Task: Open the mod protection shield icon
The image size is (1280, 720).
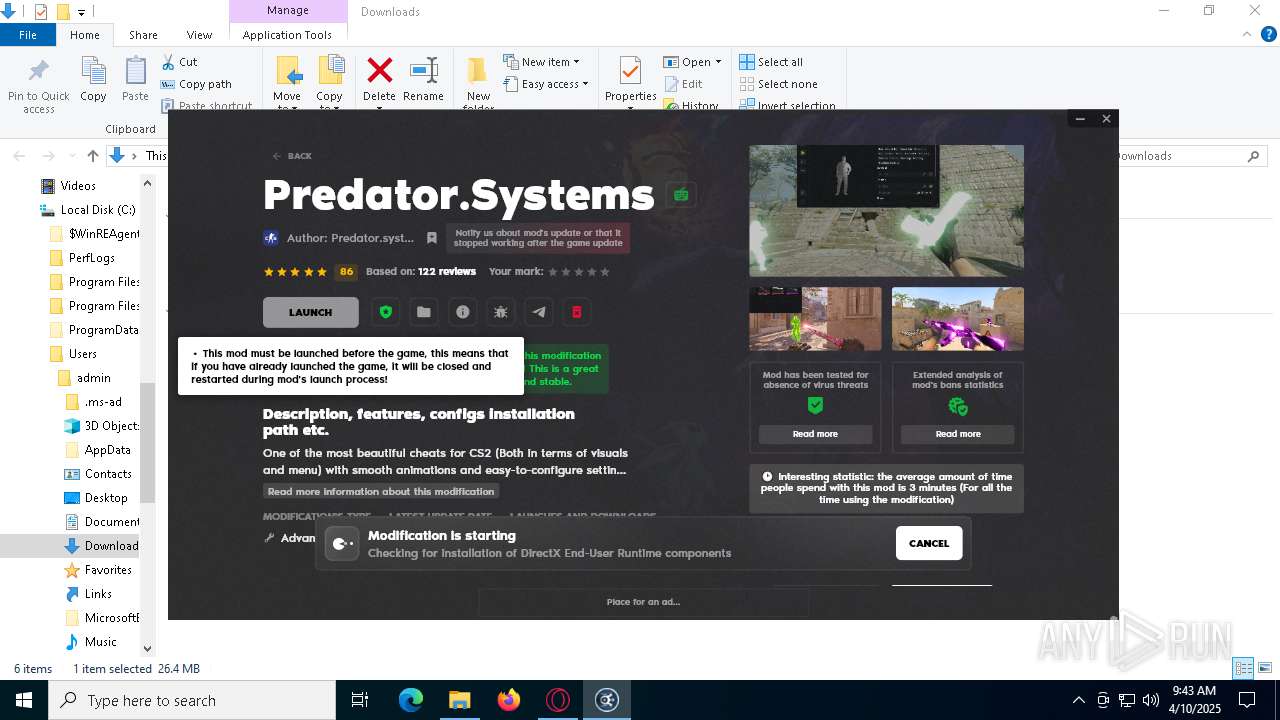Action: 386,312
